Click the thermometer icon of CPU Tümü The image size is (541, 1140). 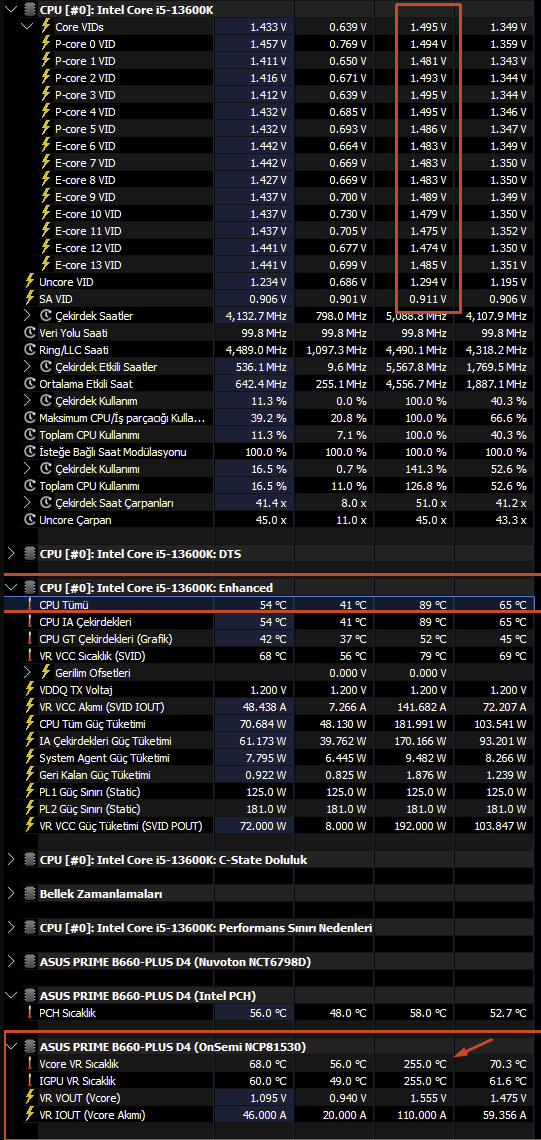[30, 605]
